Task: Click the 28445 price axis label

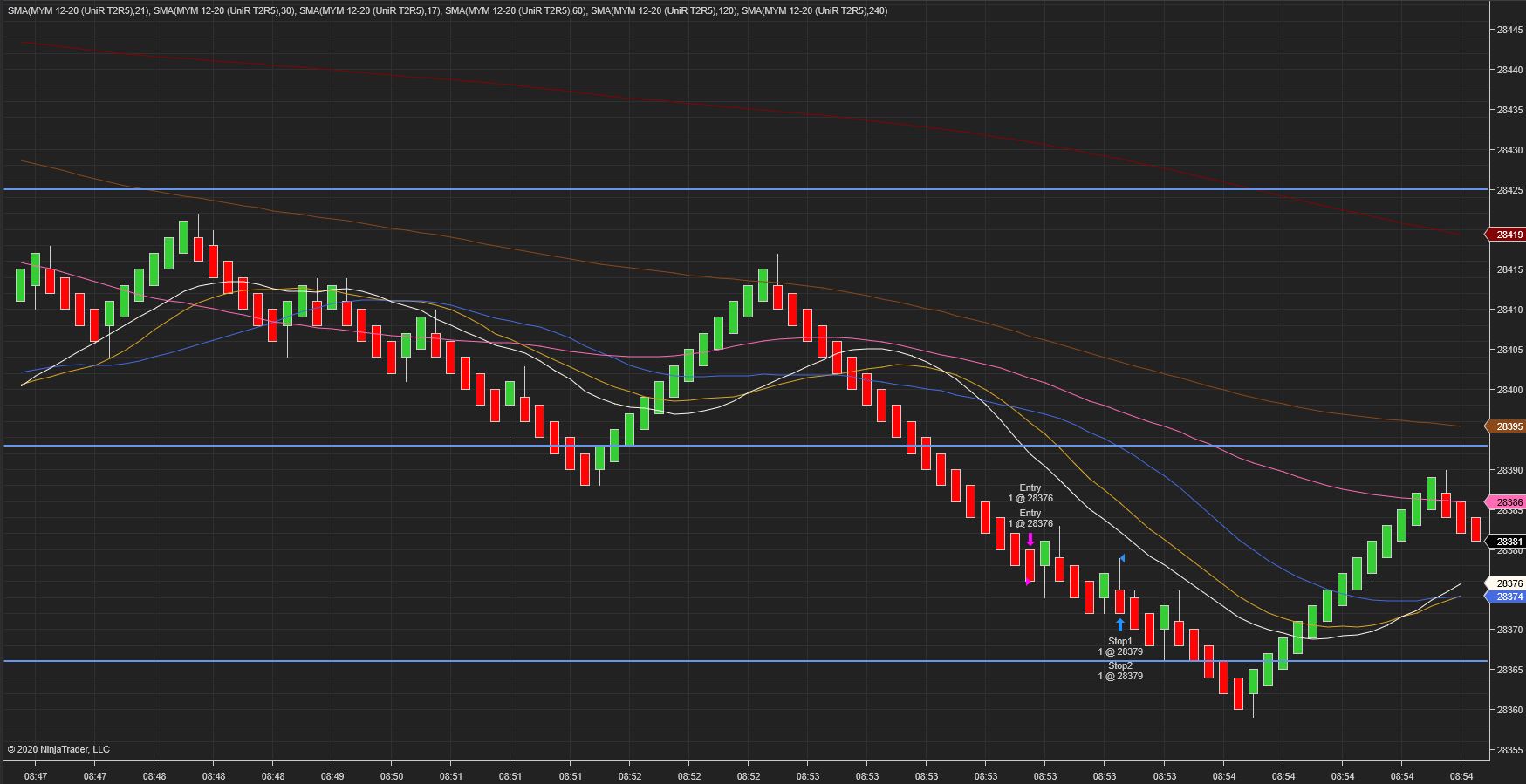Action: 1509,30
